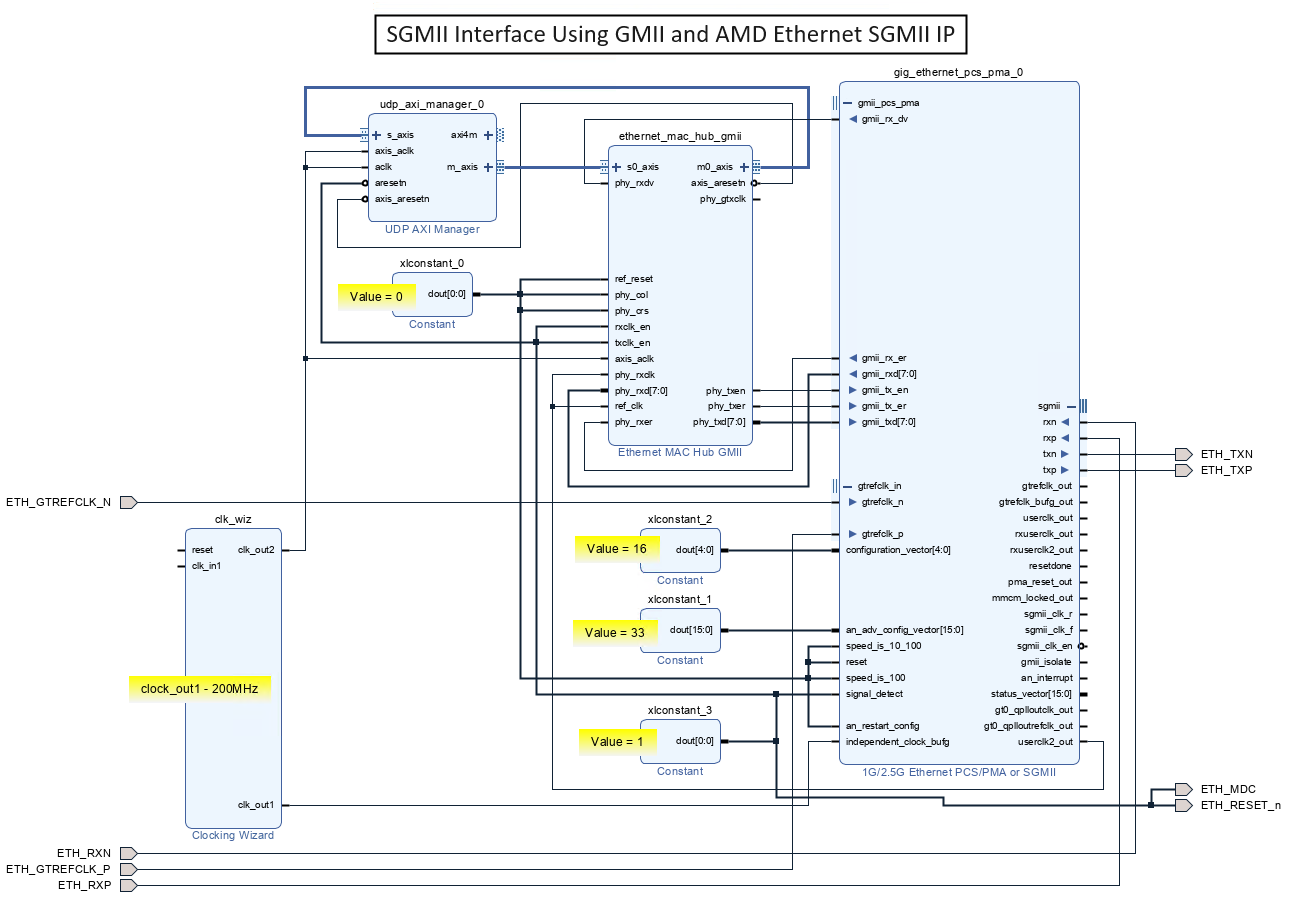This screenshot has height=899, width=1300.
Task: Select the ETH_RXP input port symbol
Action: tap(128, 885)
